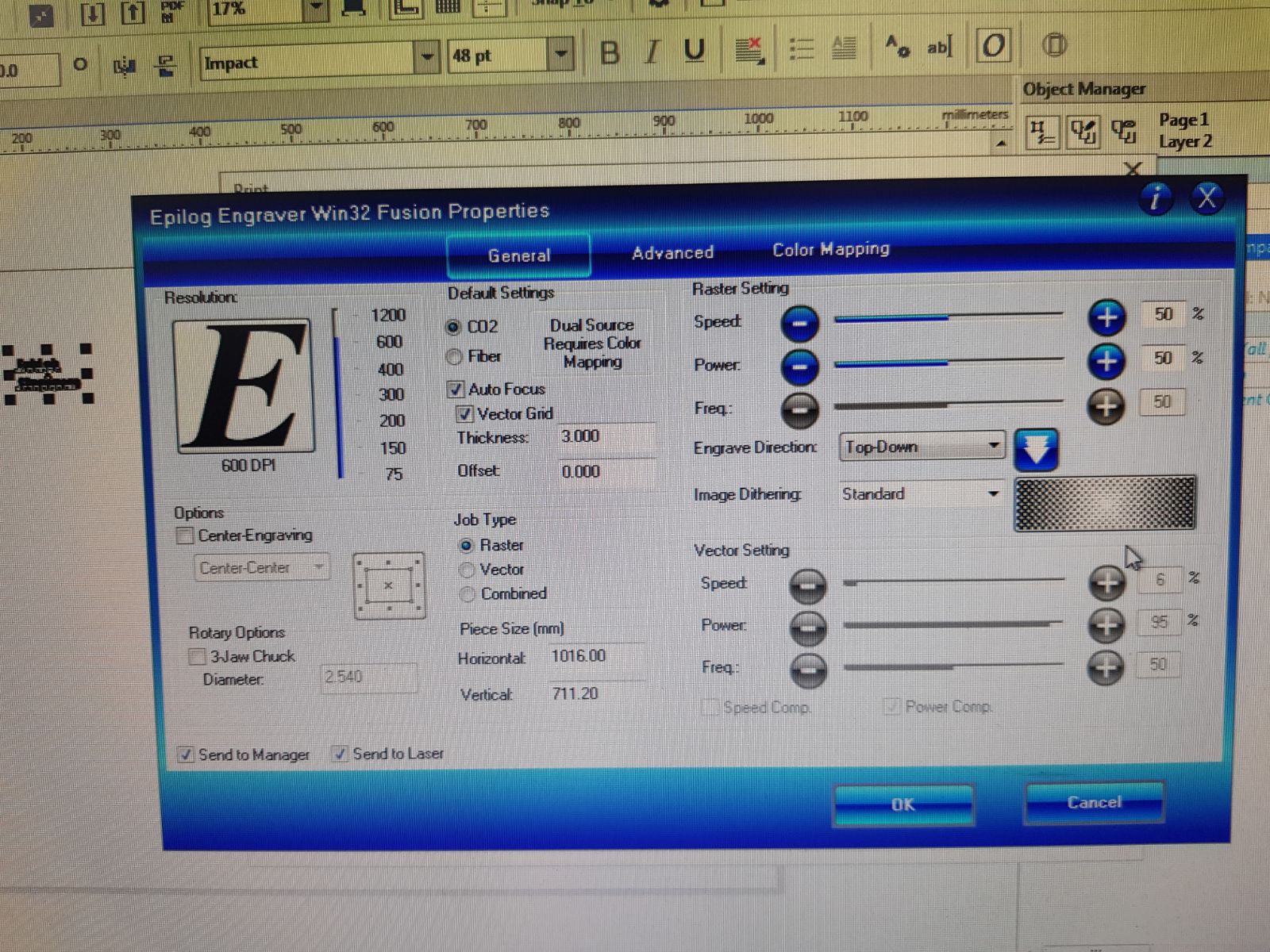Open the 17% zoom level dropdown
Viewport: 1270px width, 952px height.
pyautogui.click(x=316, y=9)
